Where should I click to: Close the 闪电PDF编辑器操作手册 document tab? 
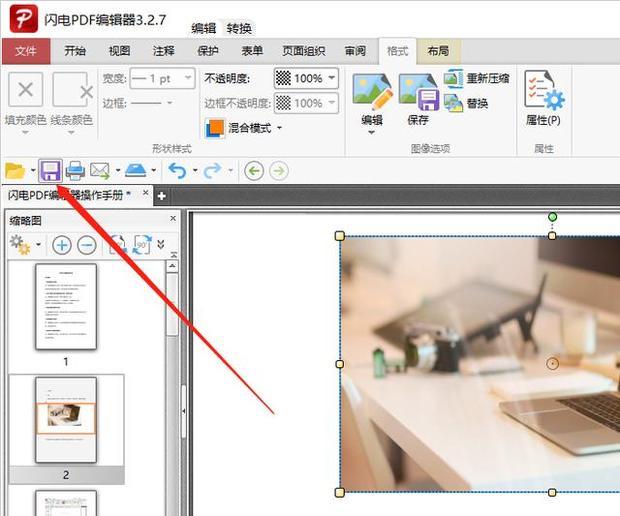146,193
